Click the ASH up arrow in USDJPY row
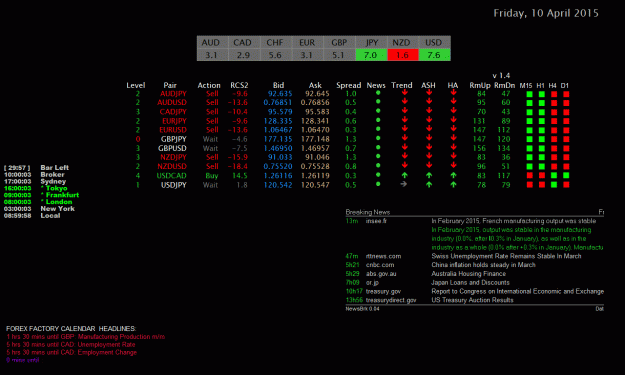 point(429,184)
